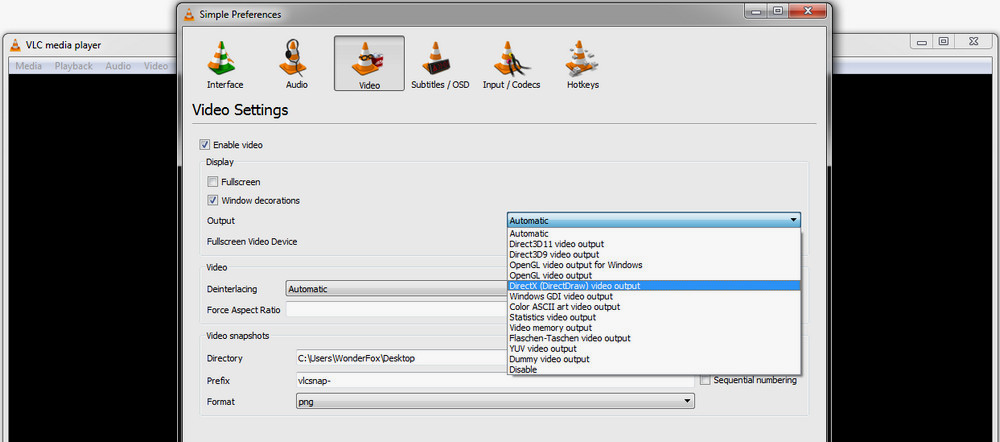Select Statistics video output
Viewport: 1000px width, 442px height.
(654, 317)
